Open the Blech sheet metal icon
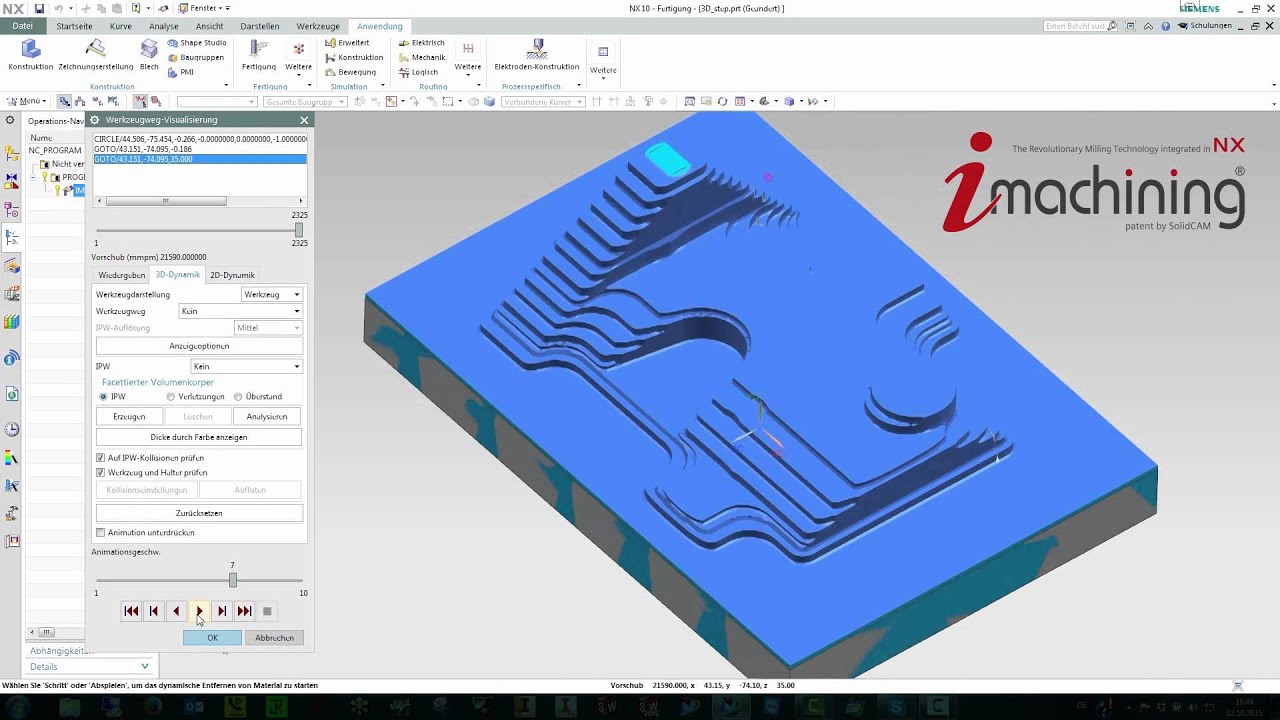Screen dimensions: 1280x720 pos(149,55)
